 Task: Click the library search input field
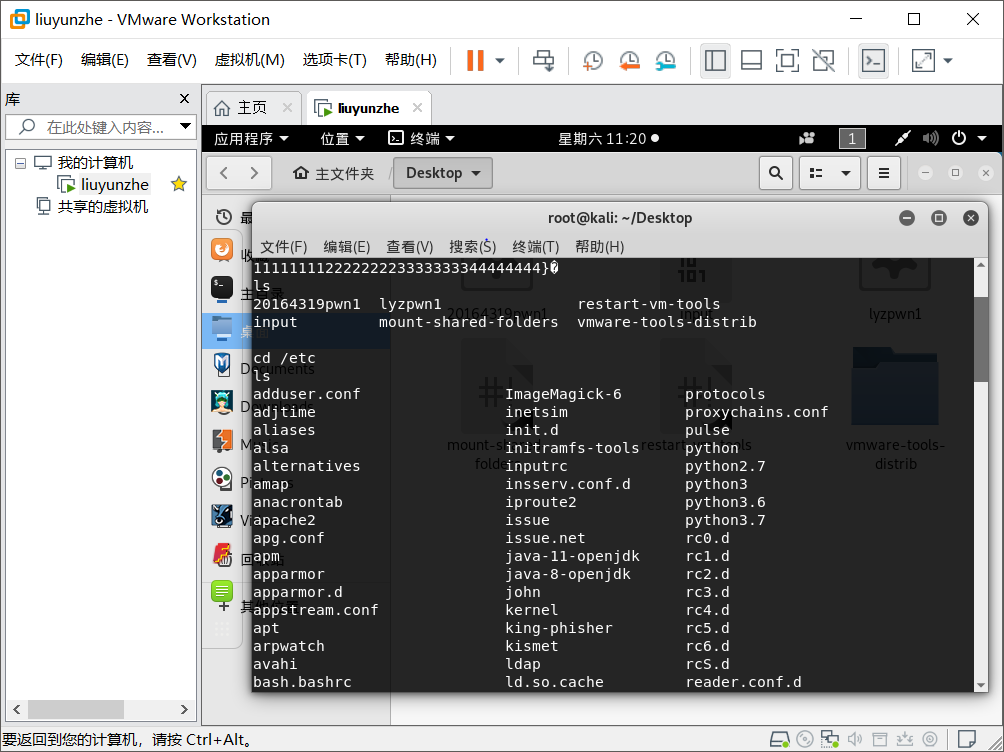(x=106, y=127)
